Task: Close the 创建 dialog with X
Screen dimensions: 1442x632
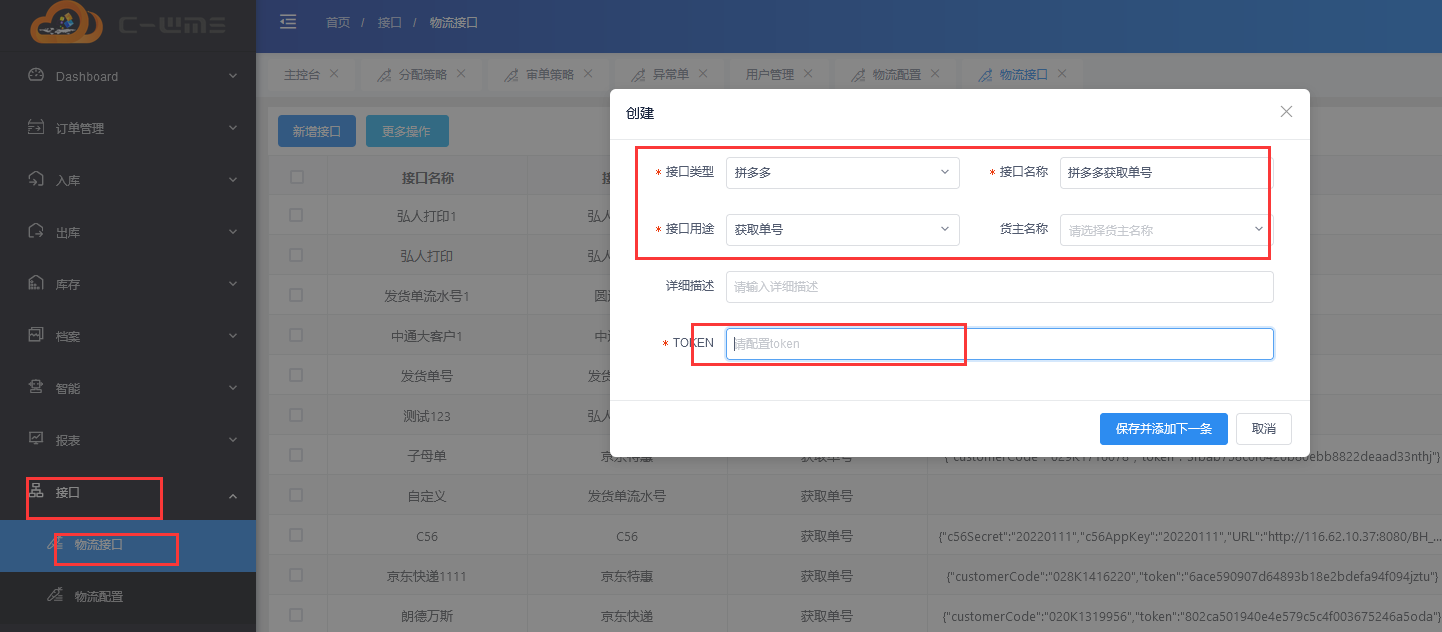Action: point(1287,112)
